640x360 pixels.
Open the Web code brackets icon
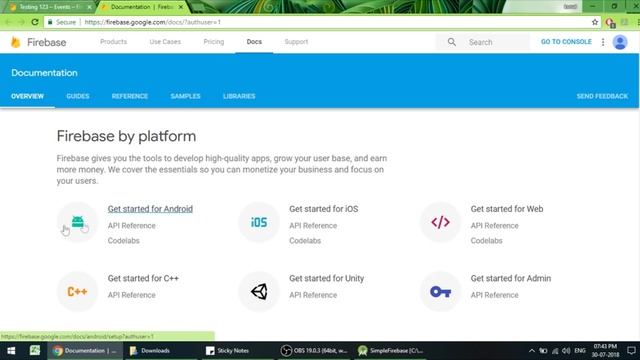pos(440,222)
